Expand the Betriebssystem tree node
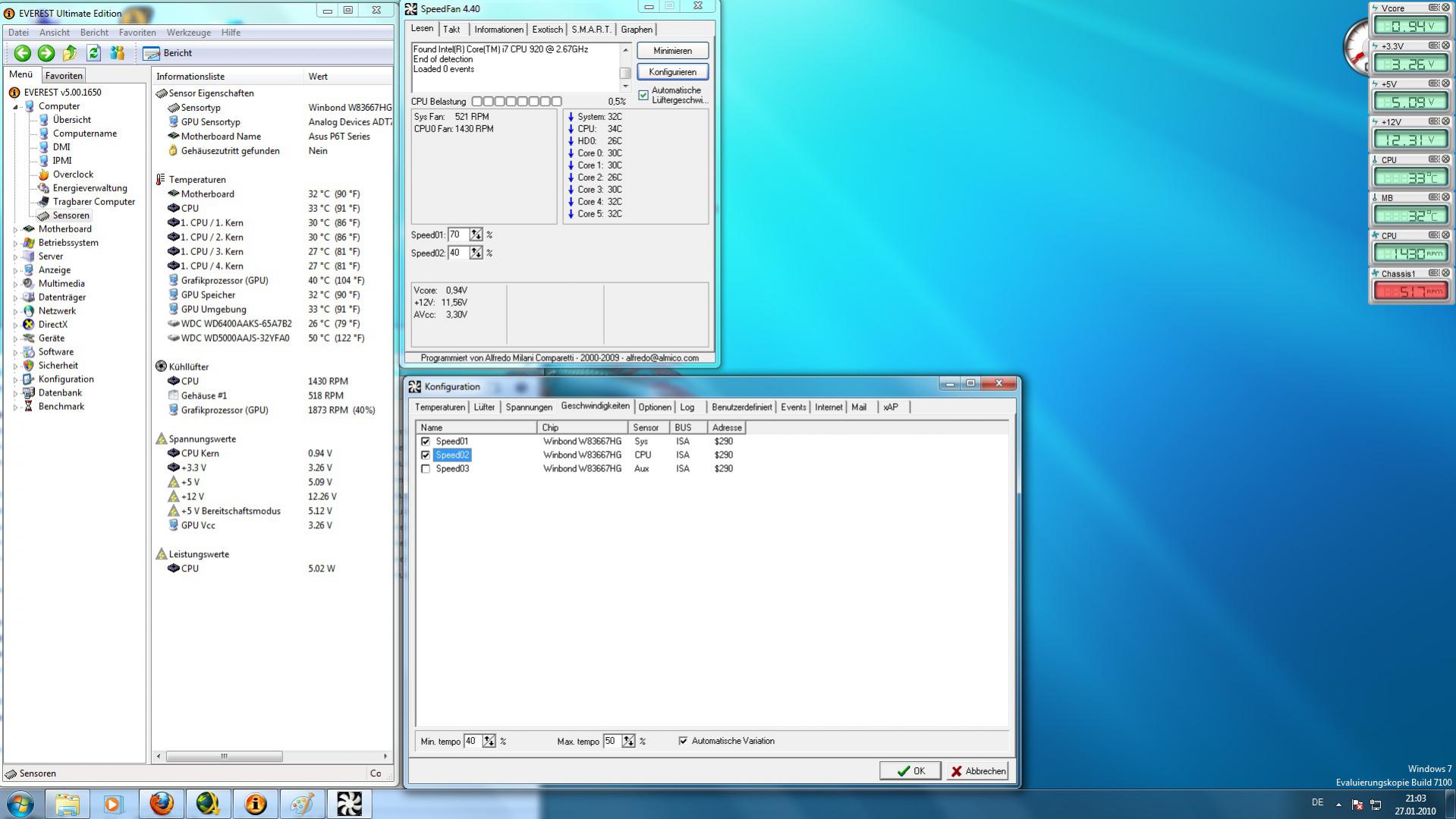1456x819 pixels. point(15,243)
